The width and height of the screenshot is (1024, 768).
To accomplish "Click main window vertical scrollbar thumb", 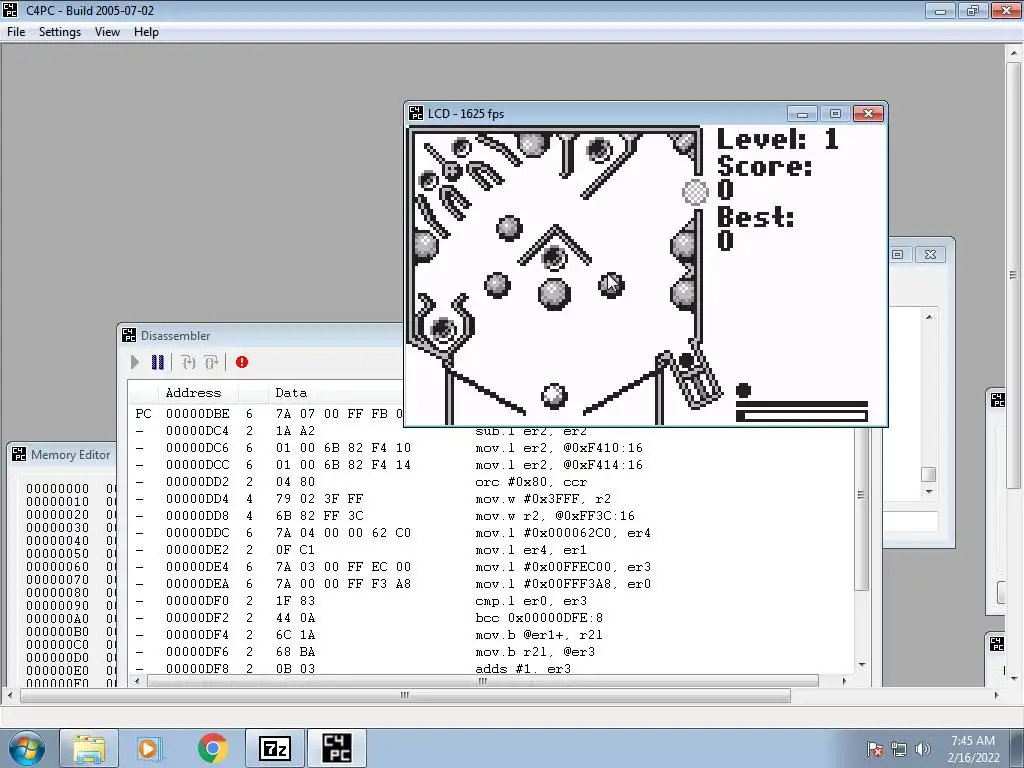I will (x=1013, y=274).
